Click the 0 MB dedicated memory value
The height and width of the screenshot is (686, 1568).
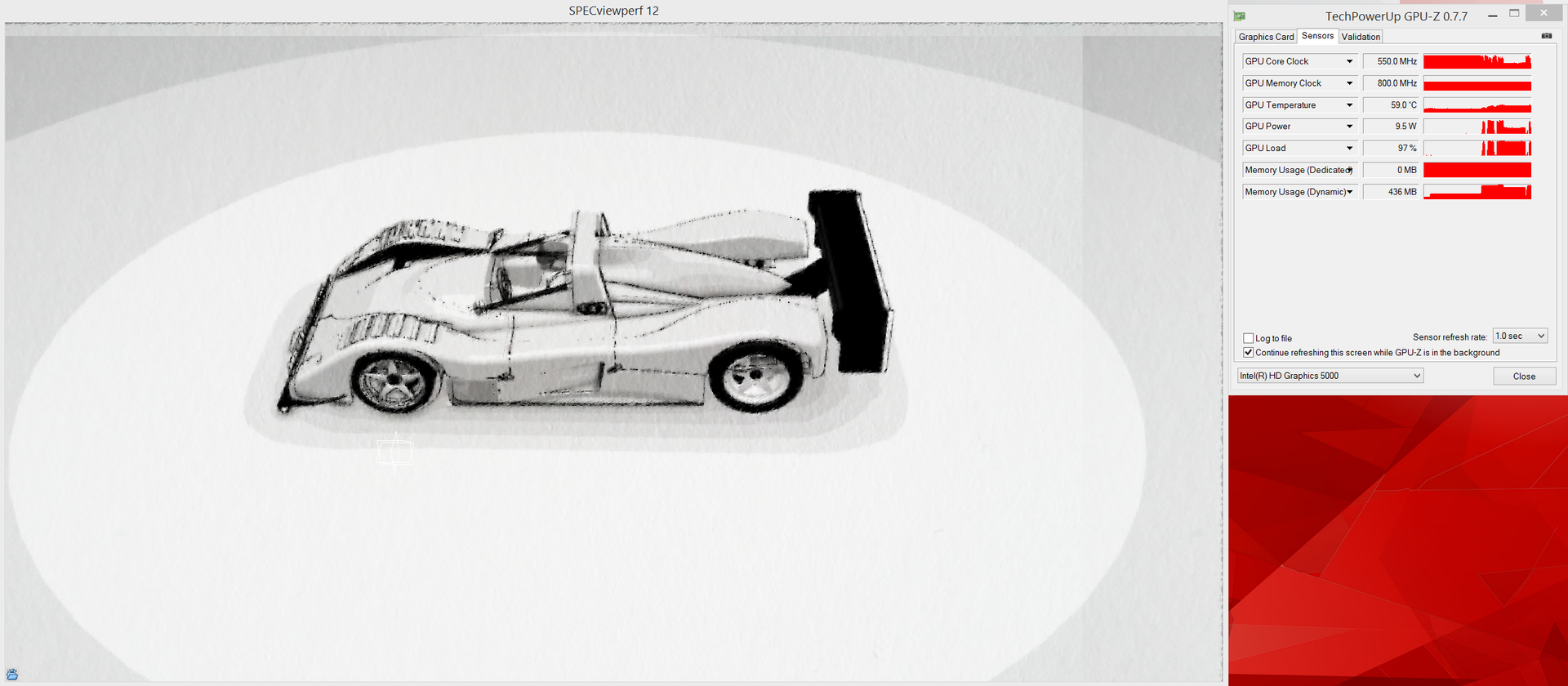coord(1392,170)
